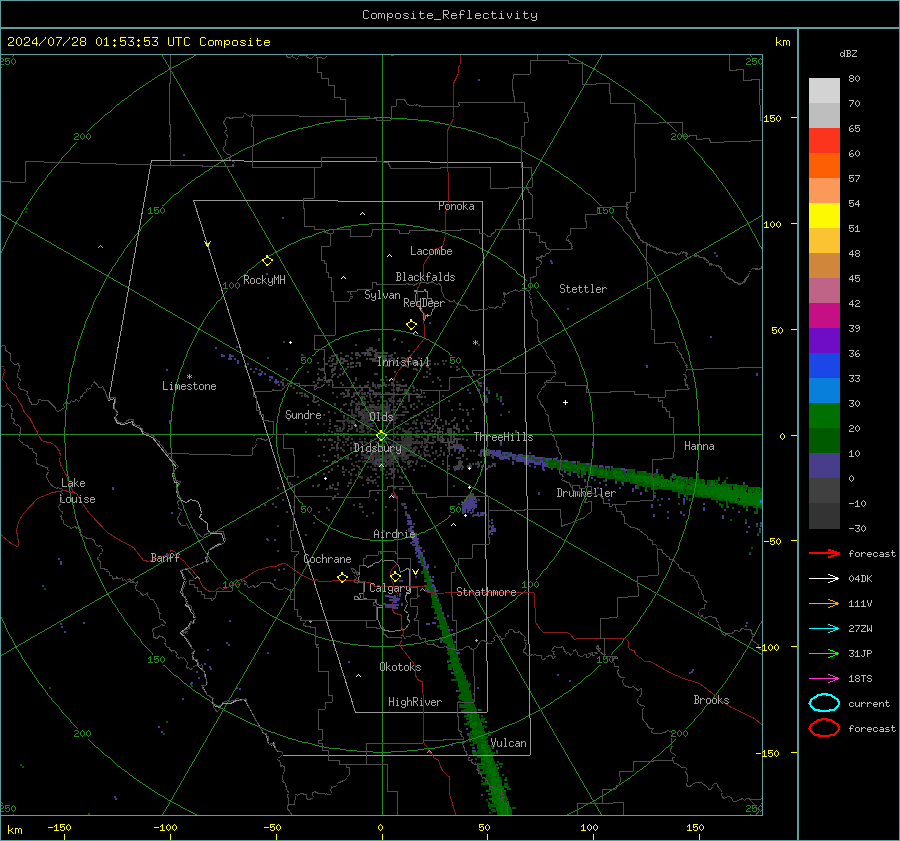Click the yellow radar-center diamond at Didsbury

(x=381, y=436)
